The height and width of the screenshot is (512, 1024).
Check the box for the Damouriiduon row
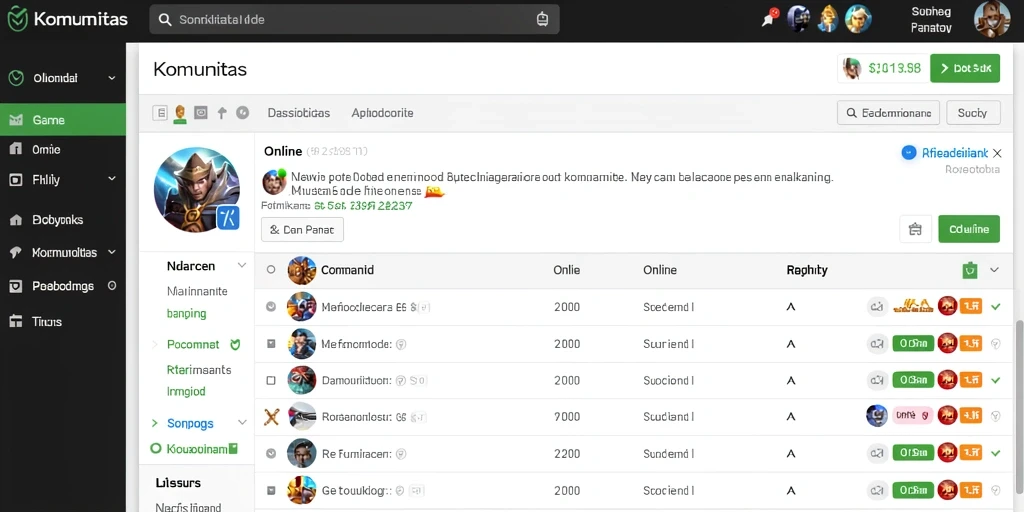coord(272,380)
